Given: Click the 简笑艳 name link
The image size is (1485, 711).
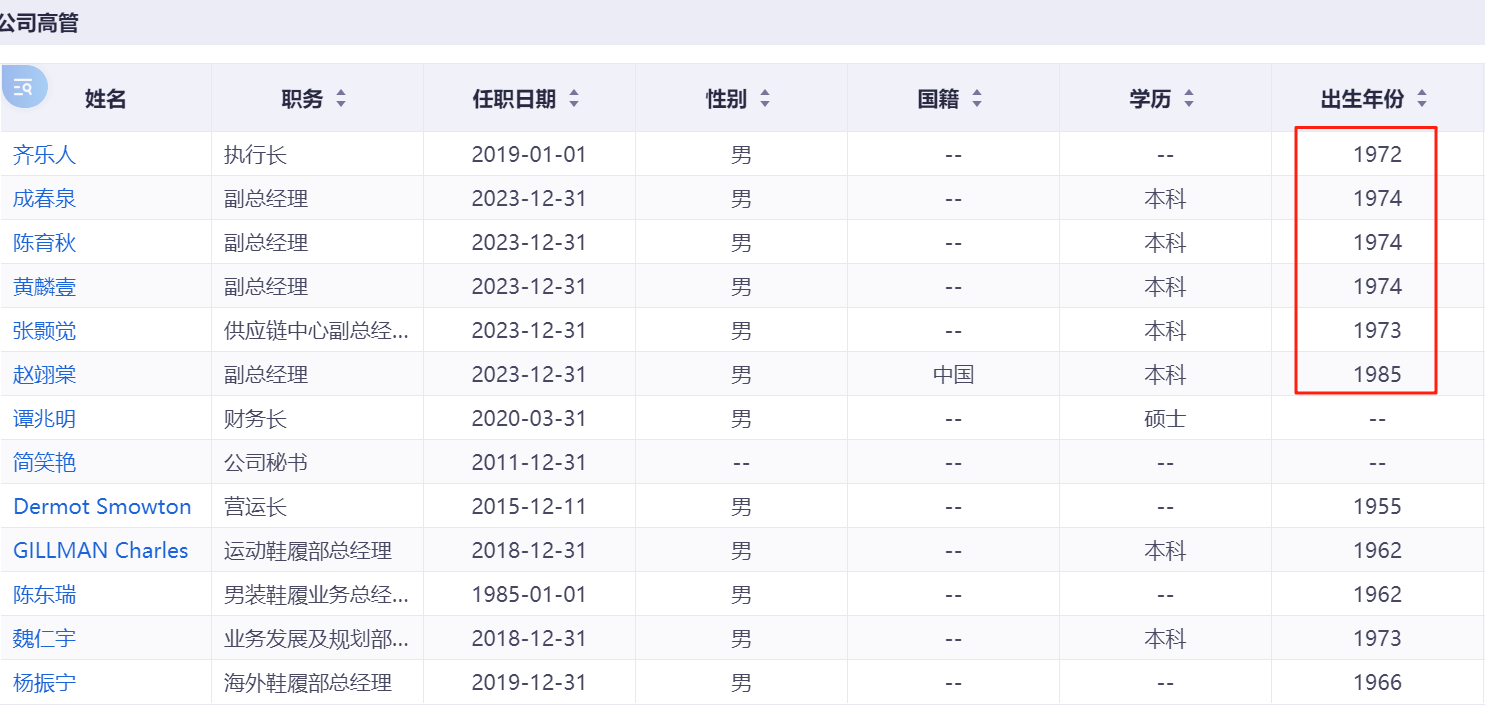Looking at the screenshot, I should (44, 463).
